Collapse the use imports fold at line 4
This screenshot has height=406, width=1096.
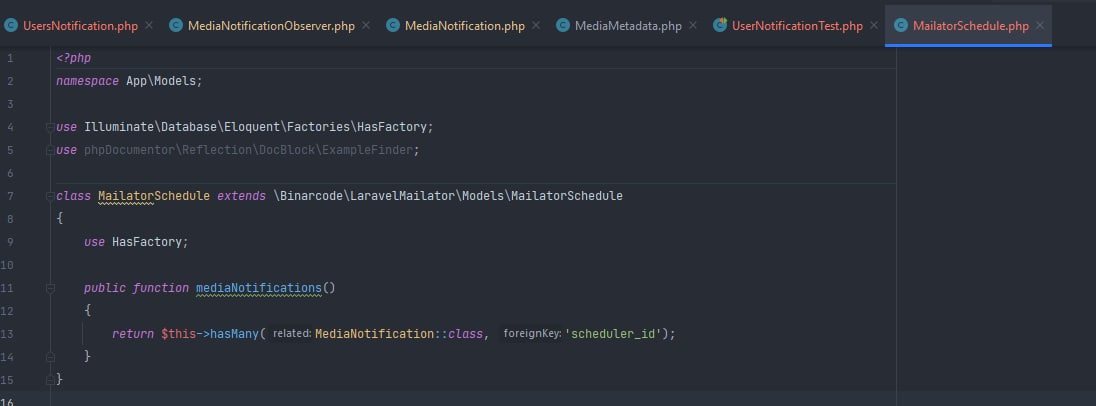[x=50, y=127]
